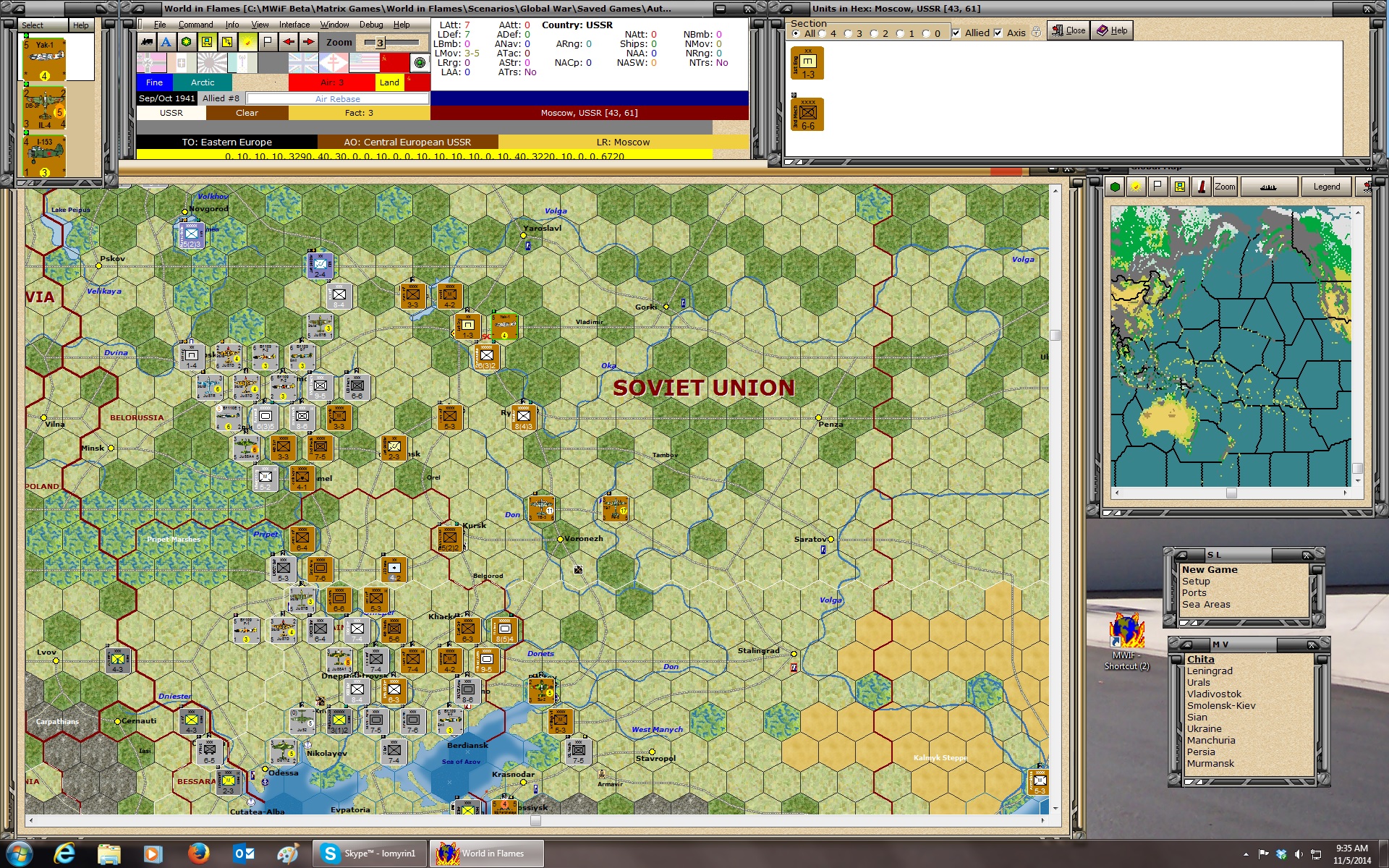Click the Zoom button in Global Map
The image size is (1389, 868).
[x=1225, y=187]
